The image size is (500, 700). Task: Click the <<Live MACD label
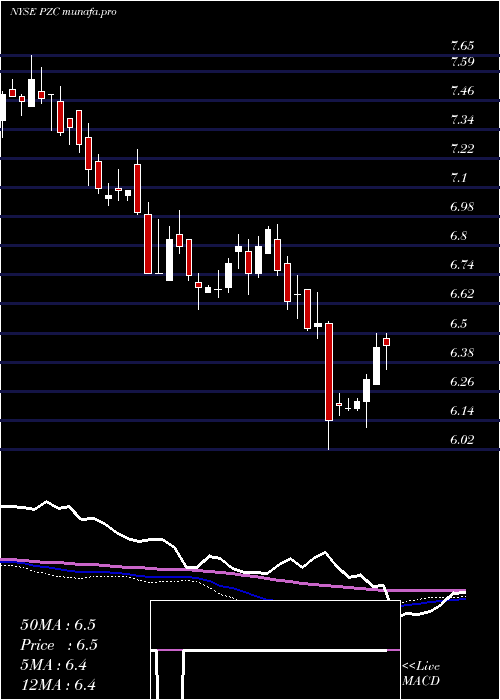pos(421,674)
